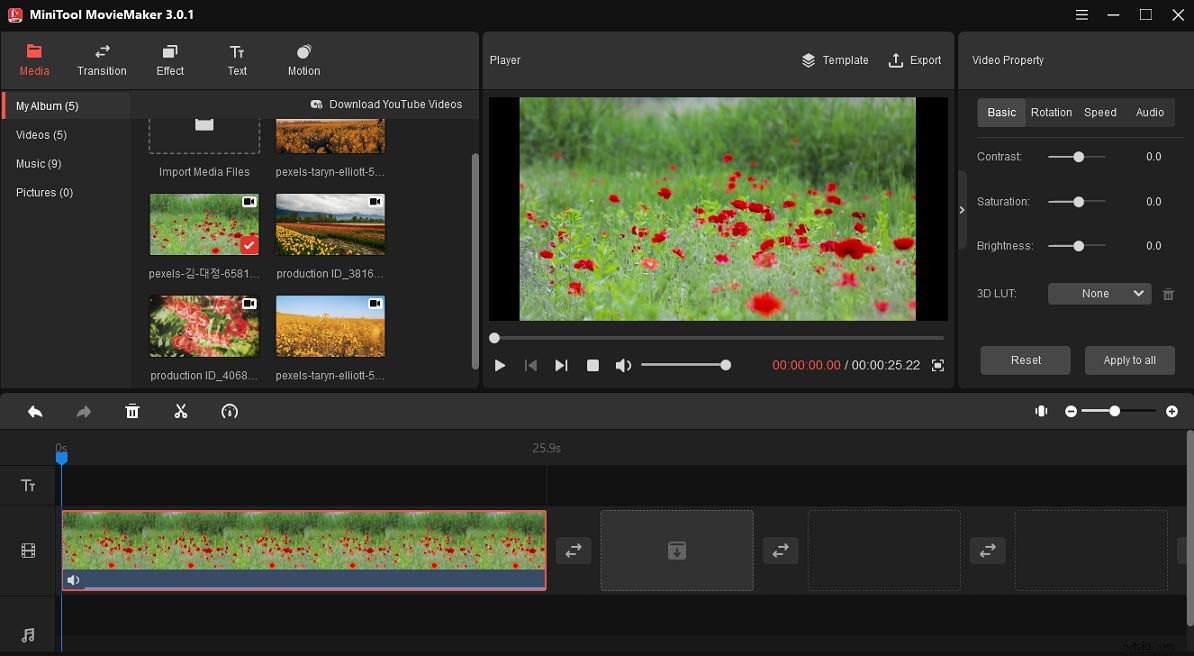Switch to the Rotation tab
Image resolution: width=1194 pixels, height=656 pixels.
point(1051,112)
